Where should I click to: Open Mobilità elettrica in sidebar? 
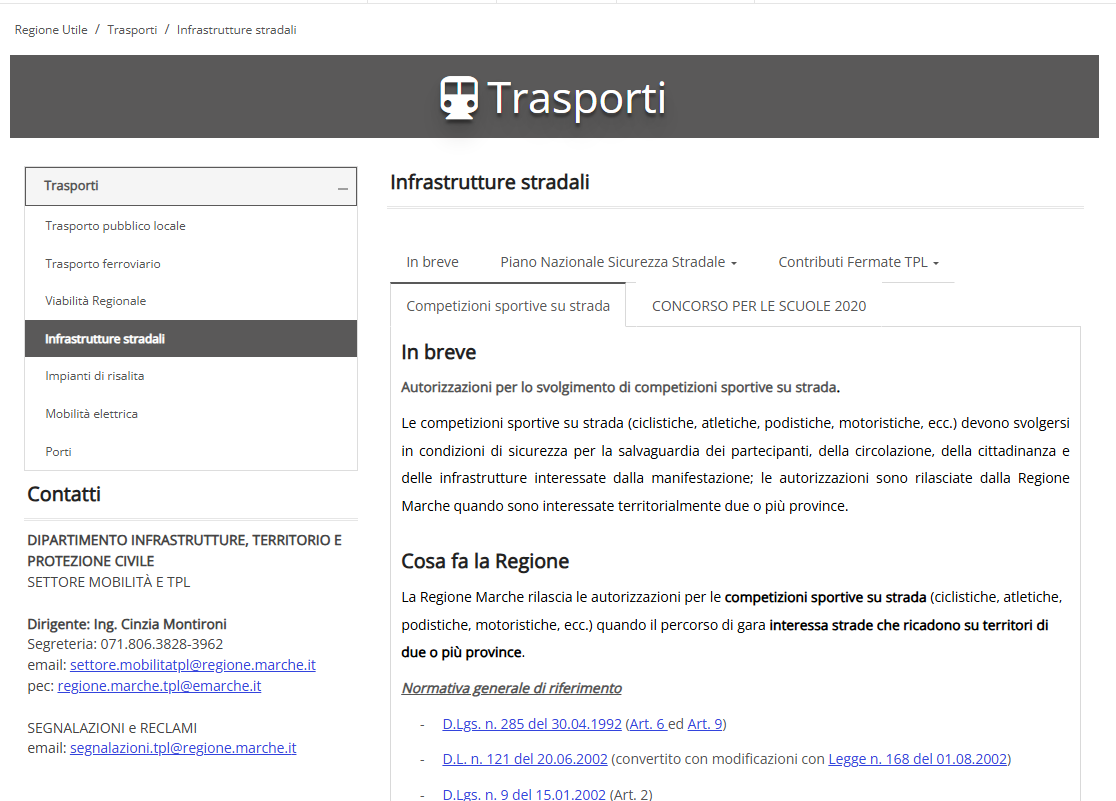point(191,414)
